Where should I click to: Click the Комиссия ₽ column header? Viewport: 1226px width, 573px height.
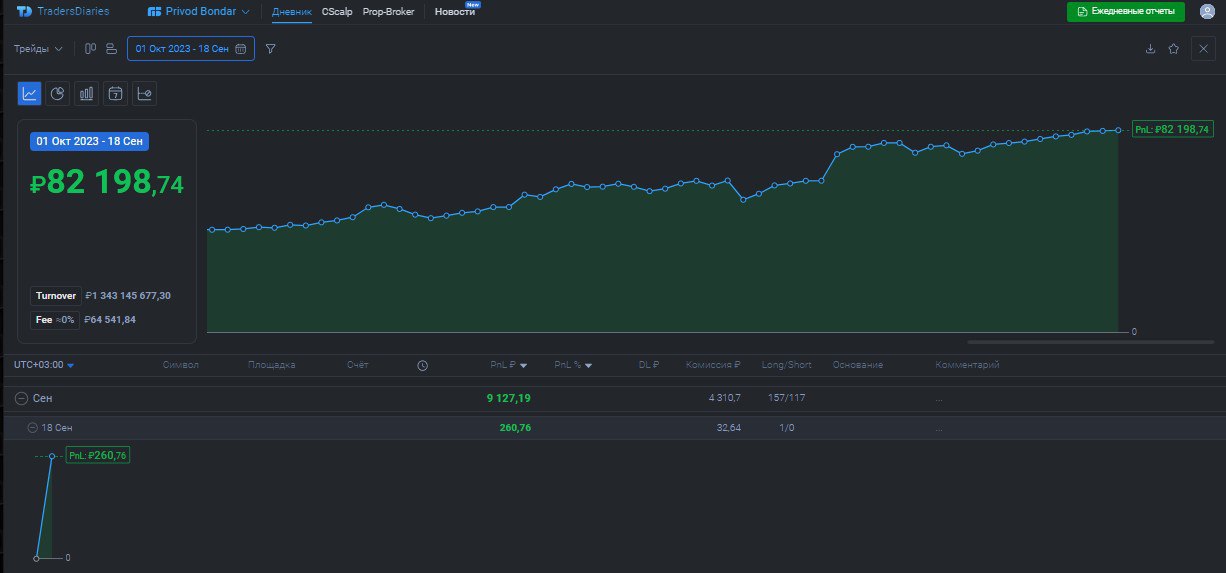pyautogui.click(x=713, y=365)
